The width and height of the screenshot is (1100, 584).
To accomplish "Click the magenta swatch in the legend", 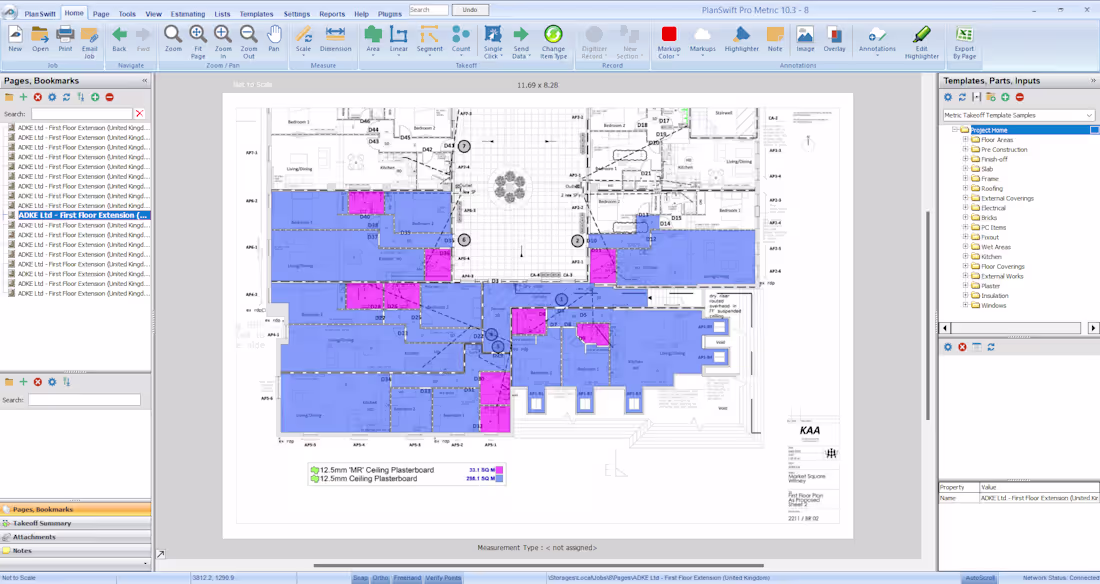I will click(499, 470).
